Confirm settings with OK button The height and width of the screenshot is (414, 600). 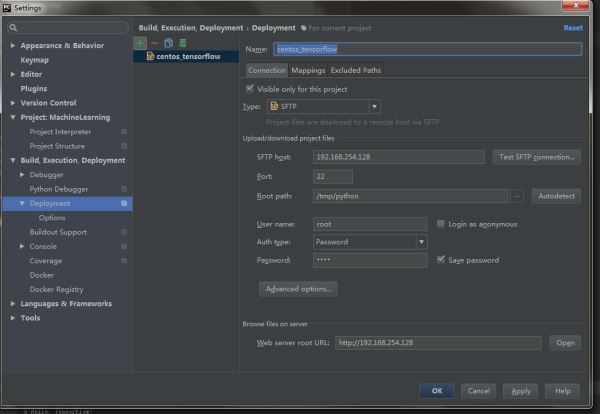point(437,391)
